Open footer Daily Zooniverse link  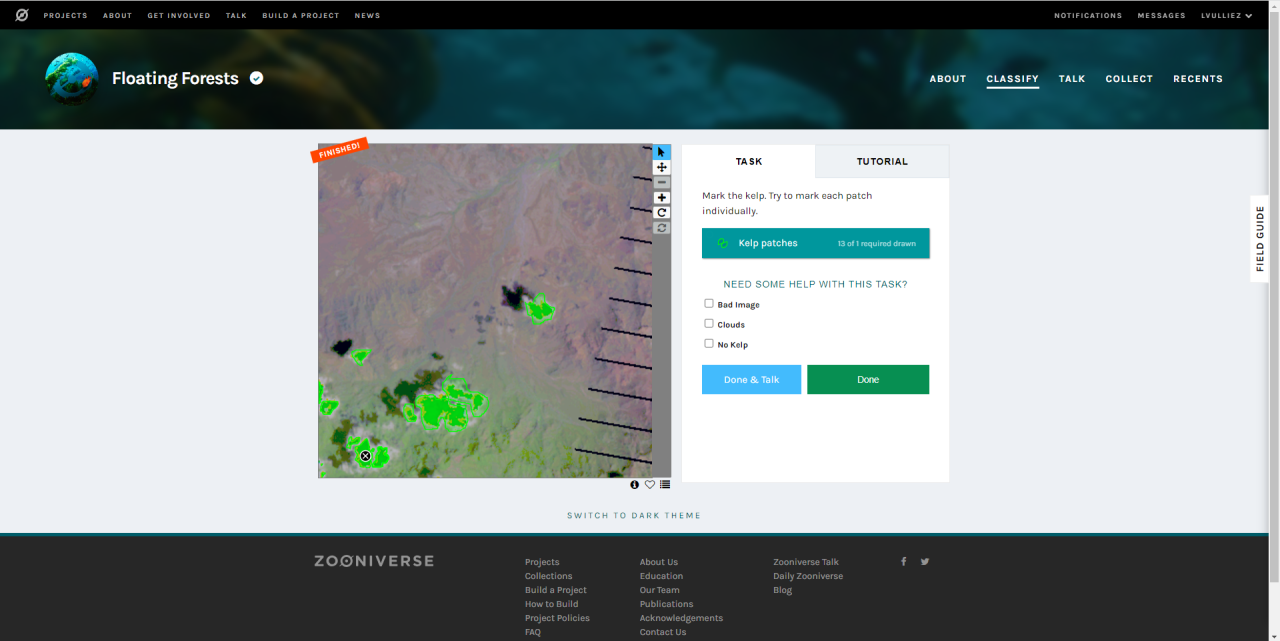pyautogui.click(x=808, y=576)
